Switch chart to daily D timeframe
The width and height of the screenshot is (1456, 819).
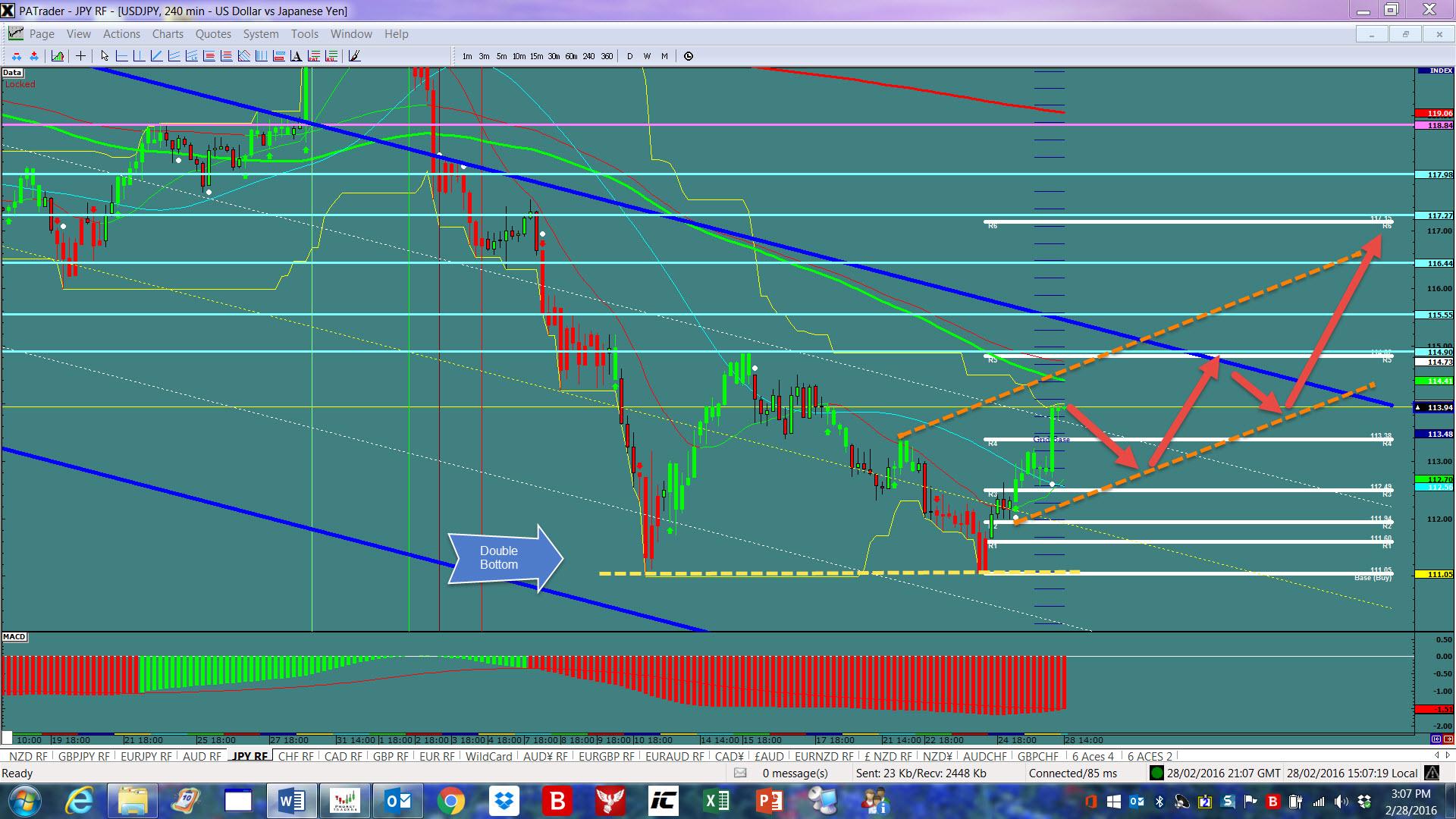(629, 56)
